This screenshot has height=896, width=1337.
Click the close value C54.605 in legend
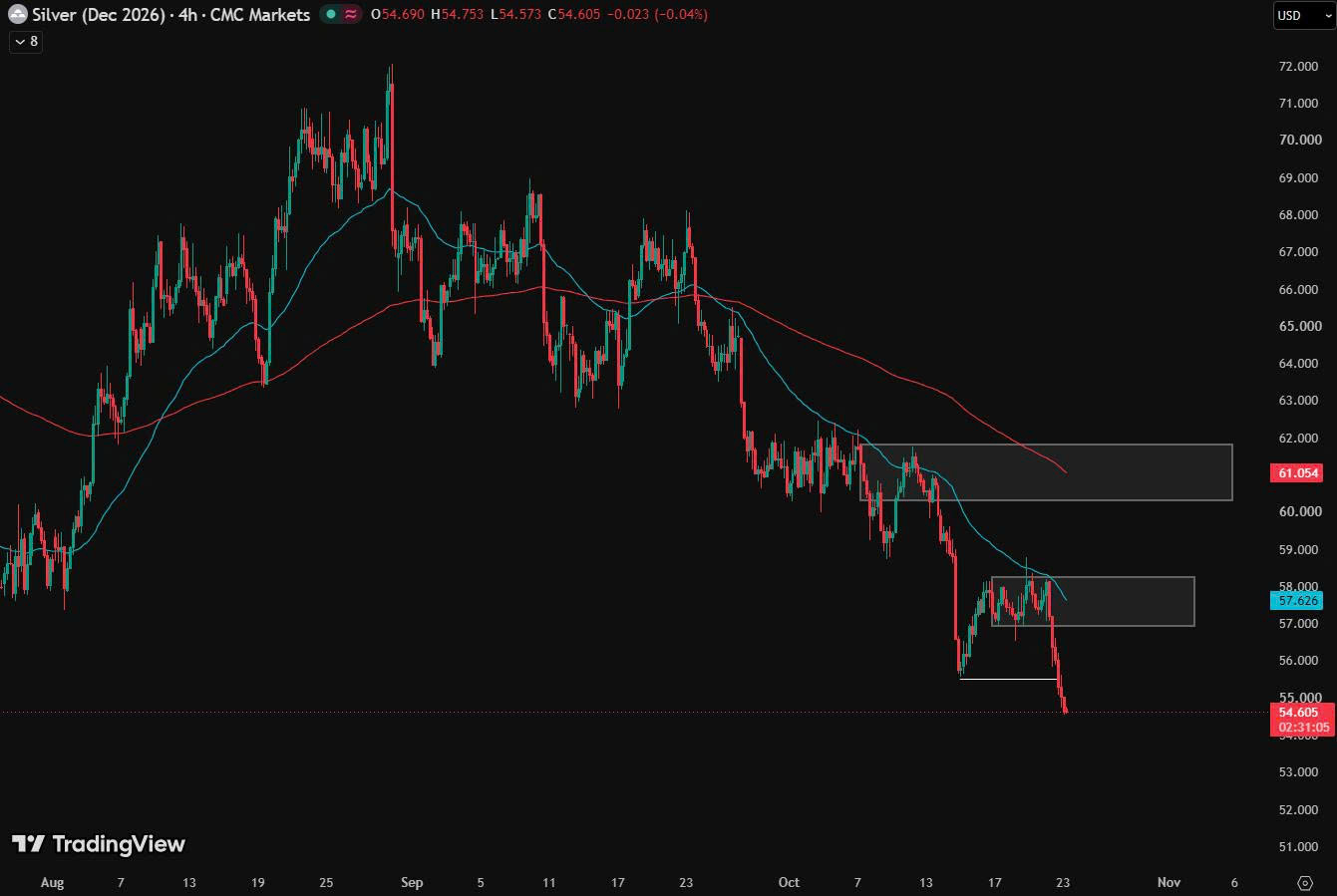tap(574, 14)
